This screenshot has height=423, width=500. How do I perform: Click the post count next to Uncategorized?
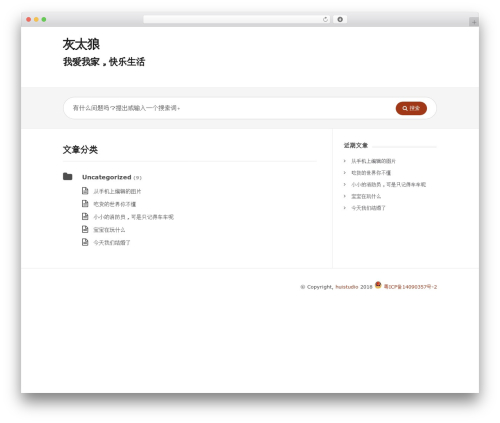coord(138,178)
